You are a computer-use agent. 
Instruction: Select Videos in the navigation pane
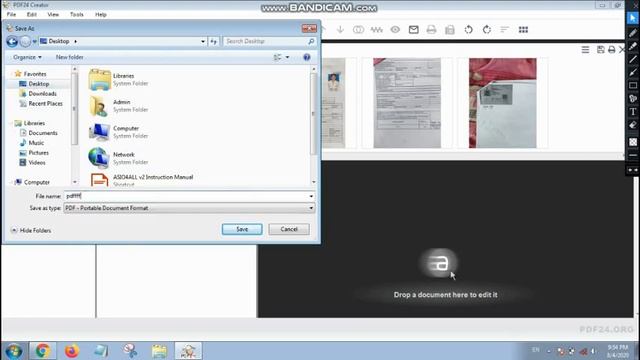(37, 162)
